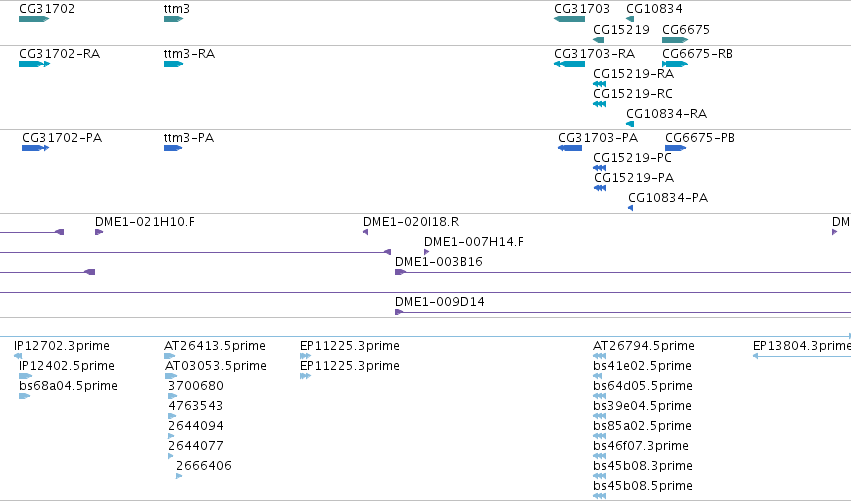The image size is (851, 501).
Task: Select EST feature 4763543 arrow
Action: click(172, 416)
